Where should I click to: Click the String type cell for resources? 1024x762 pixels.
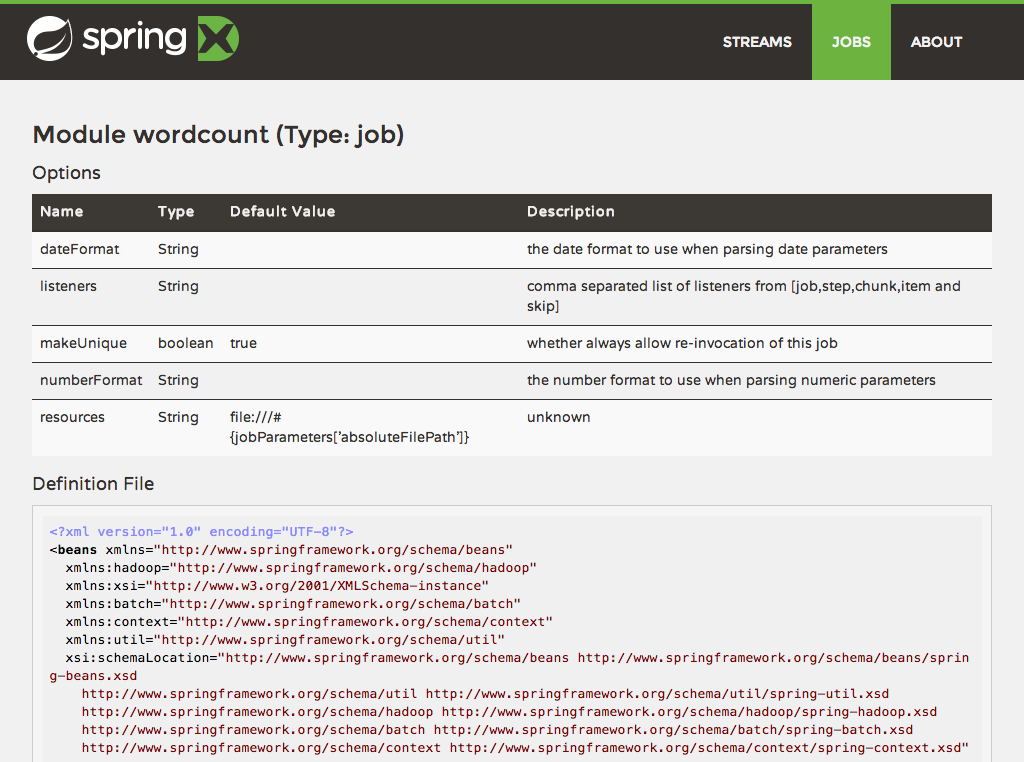point(178,418)
